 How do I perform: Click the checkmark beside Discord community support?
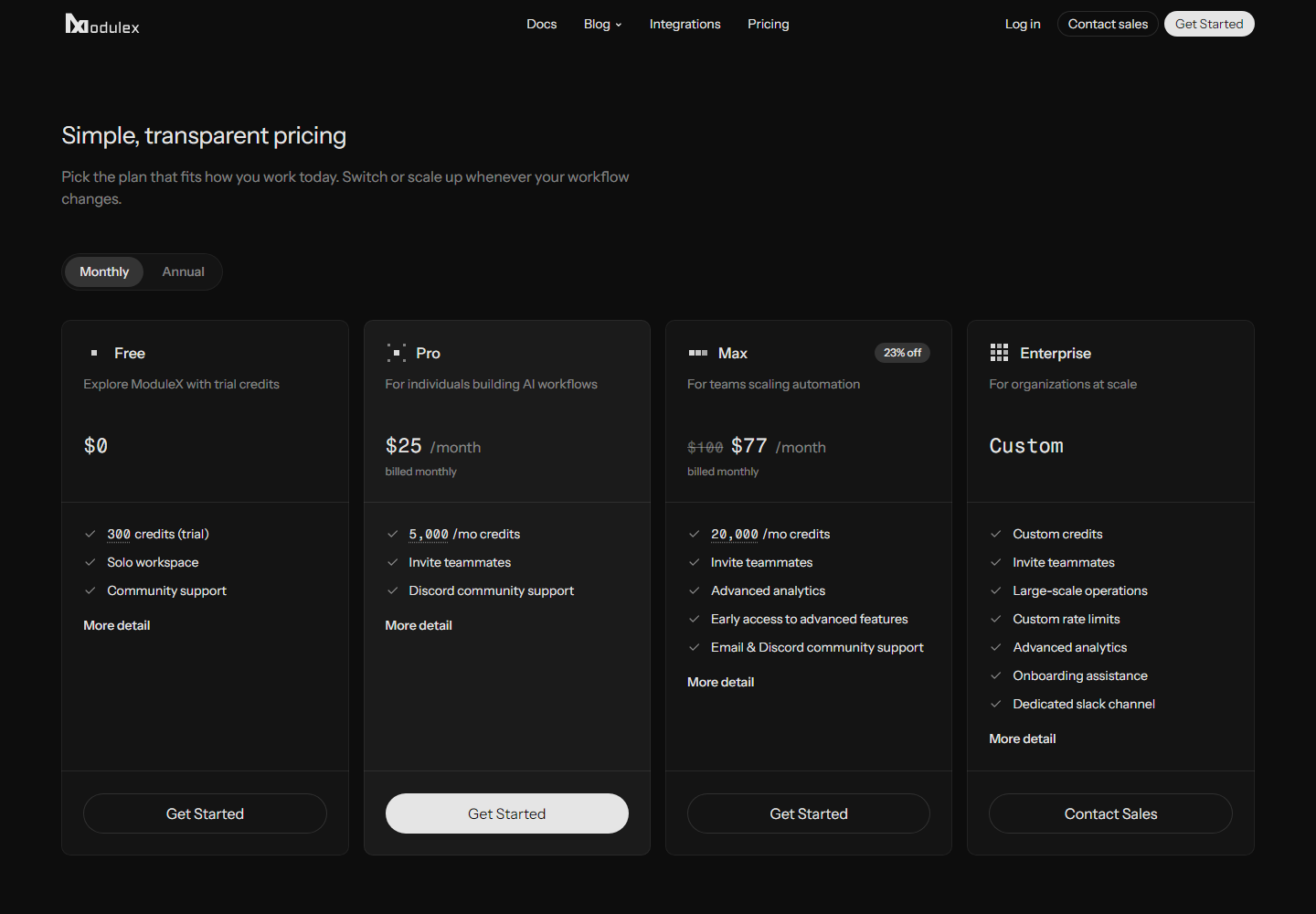(x=392, y=590)
